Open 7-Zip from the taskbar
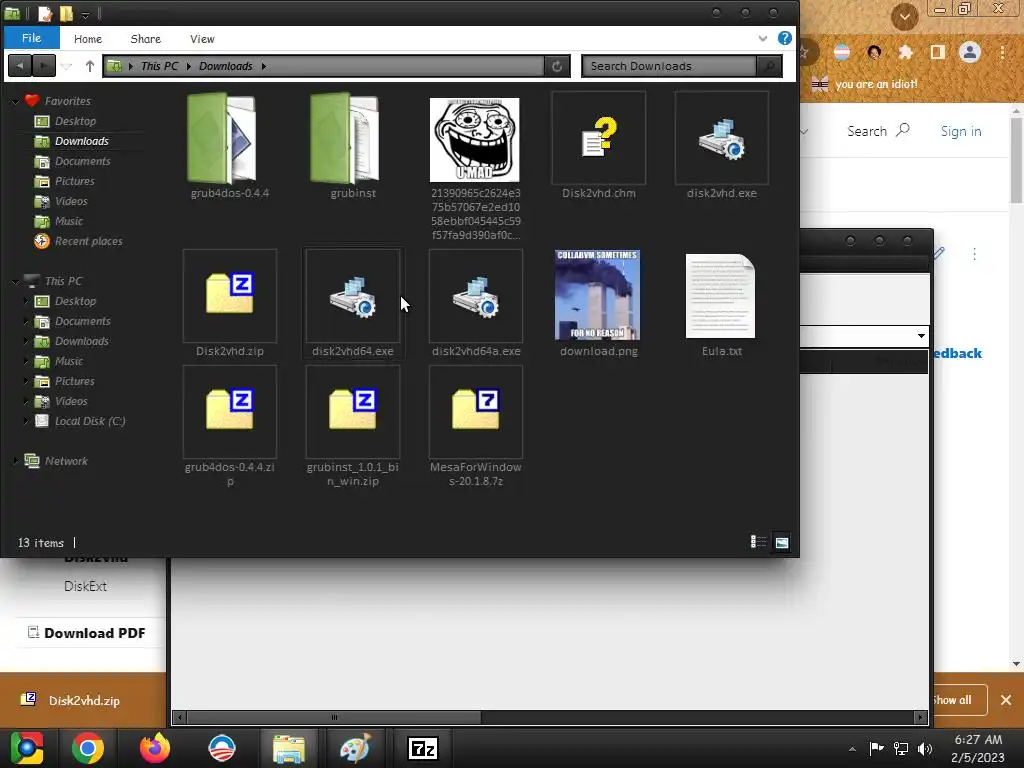 423,748
